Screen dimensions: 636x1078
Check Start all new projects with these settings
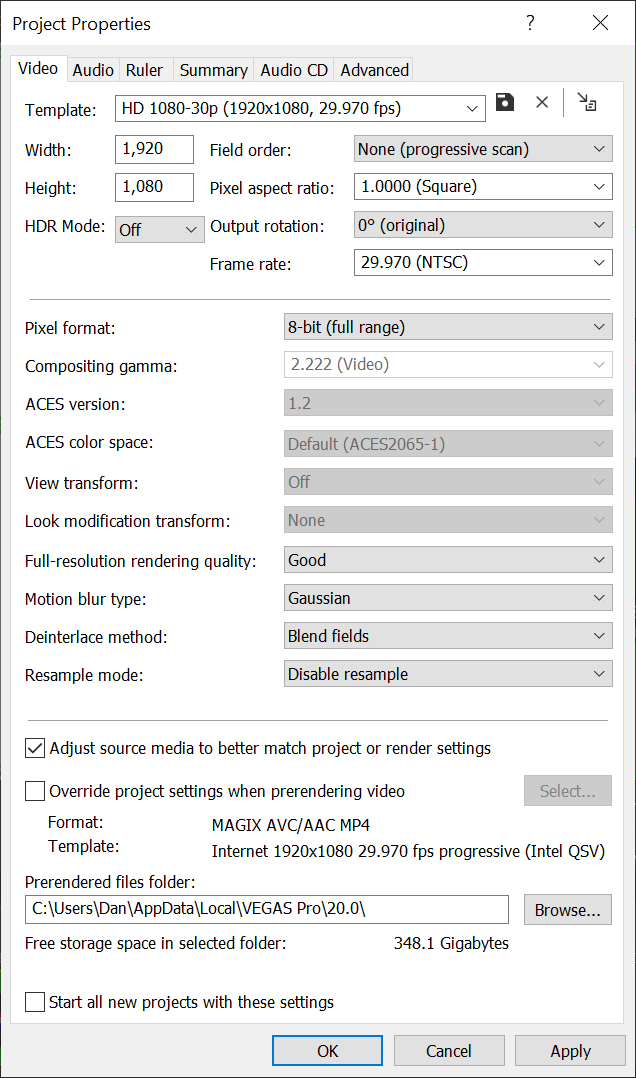(35, 1002)
